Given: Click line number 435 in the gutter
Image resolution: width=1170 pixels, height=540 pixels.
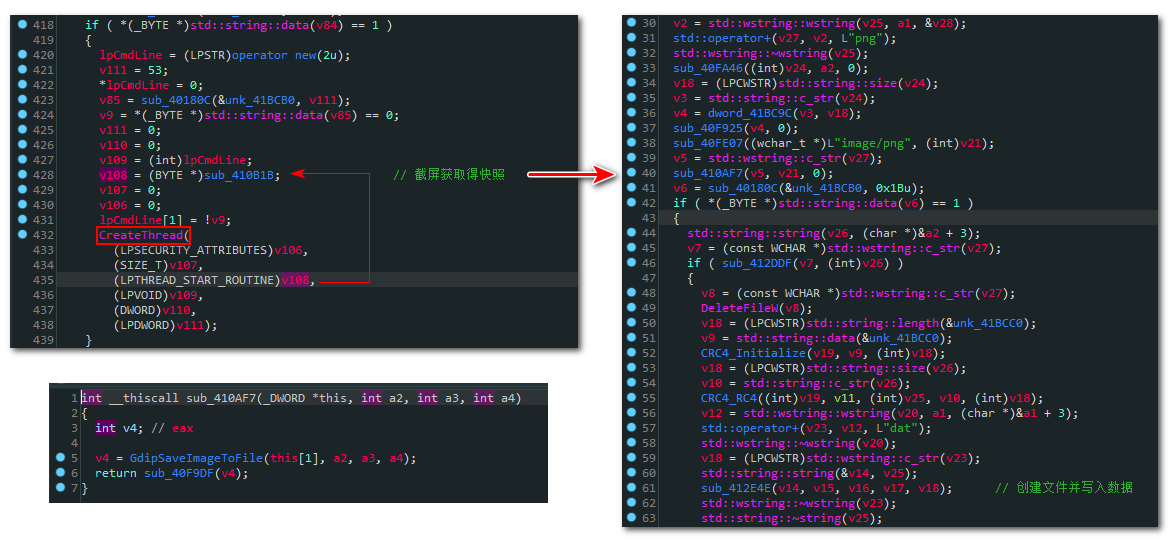Looking at the screenshot, I should tap(43, 280).
